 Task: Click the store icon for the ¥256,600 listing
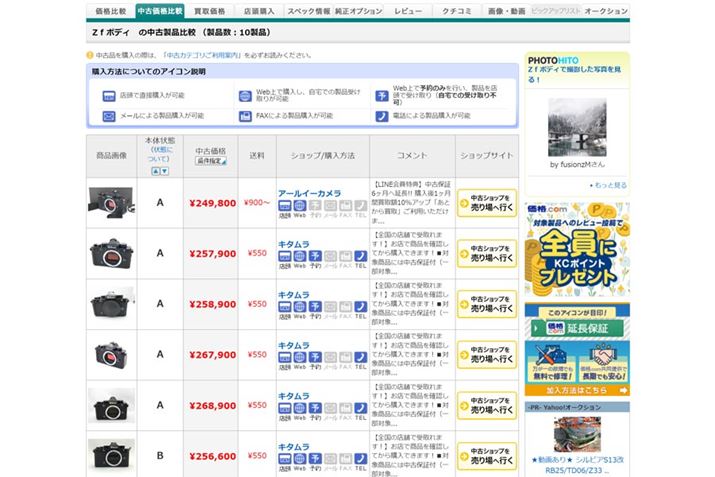click(284, 459)
